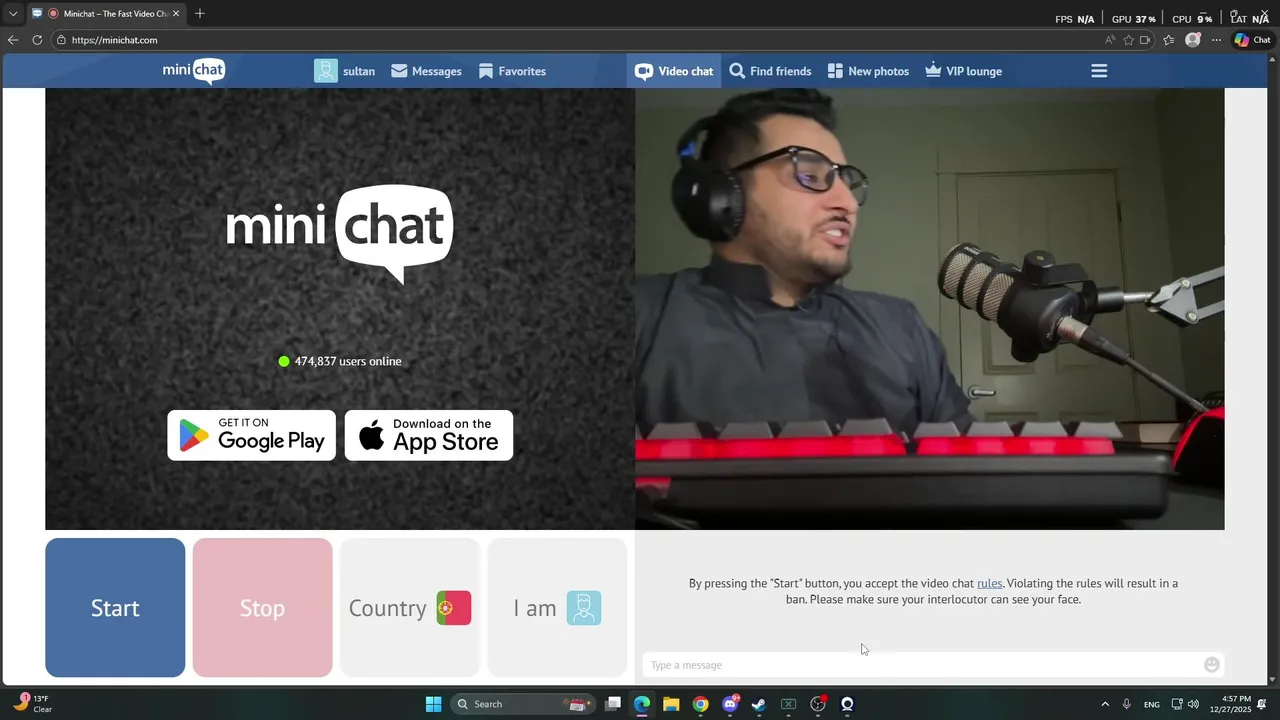1280x720 pixels.
Task: Open Discord from the taskbar
Action: (x=730, y=704)
